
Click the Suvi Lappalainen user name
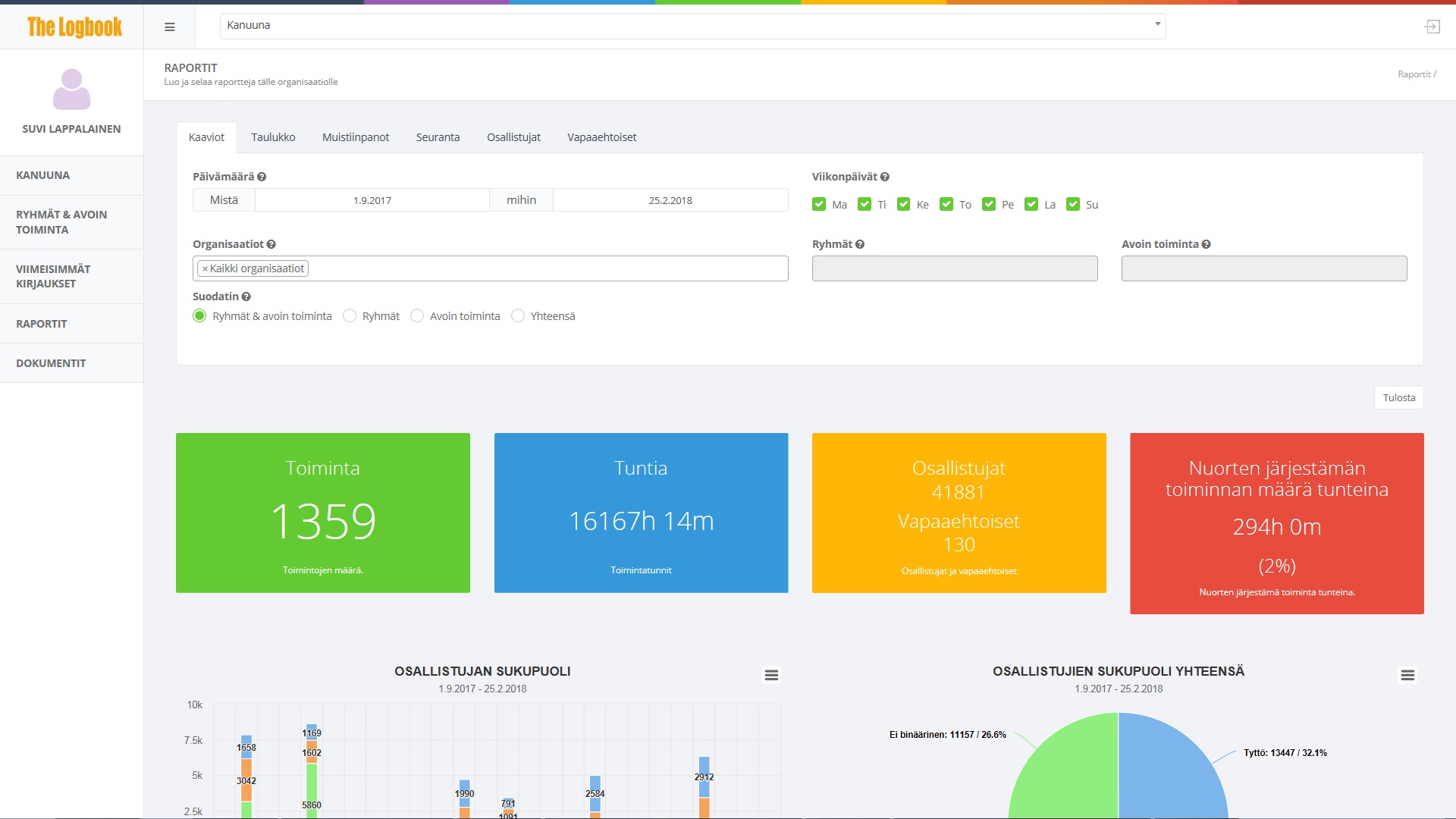(x=71, y=129)
